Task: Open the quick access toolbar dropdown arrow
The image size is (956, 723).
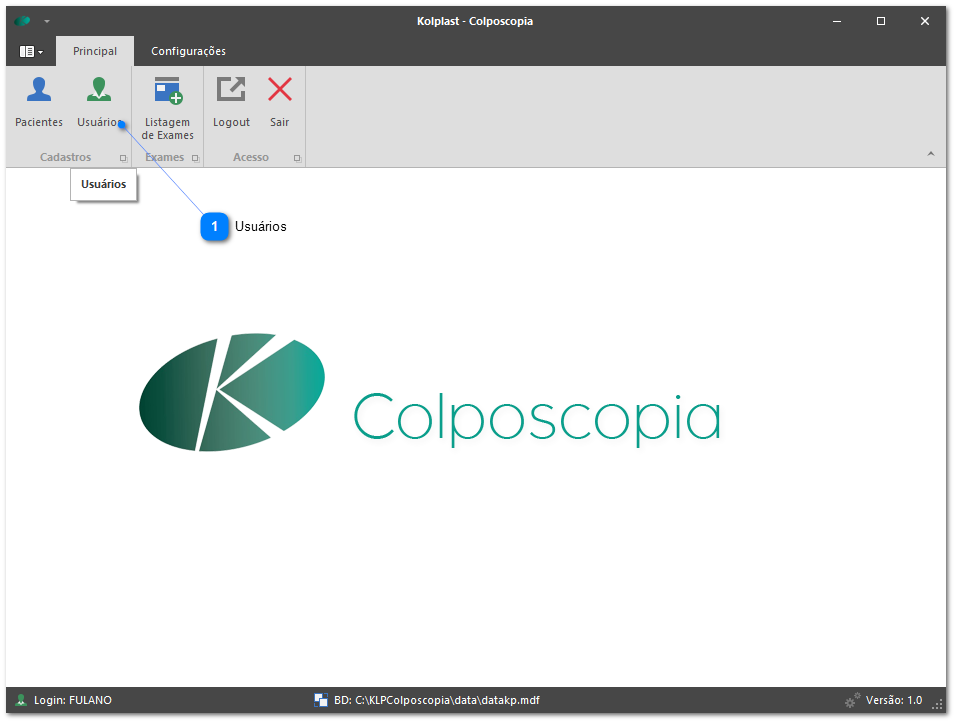Action: click(x=47, y=21)
